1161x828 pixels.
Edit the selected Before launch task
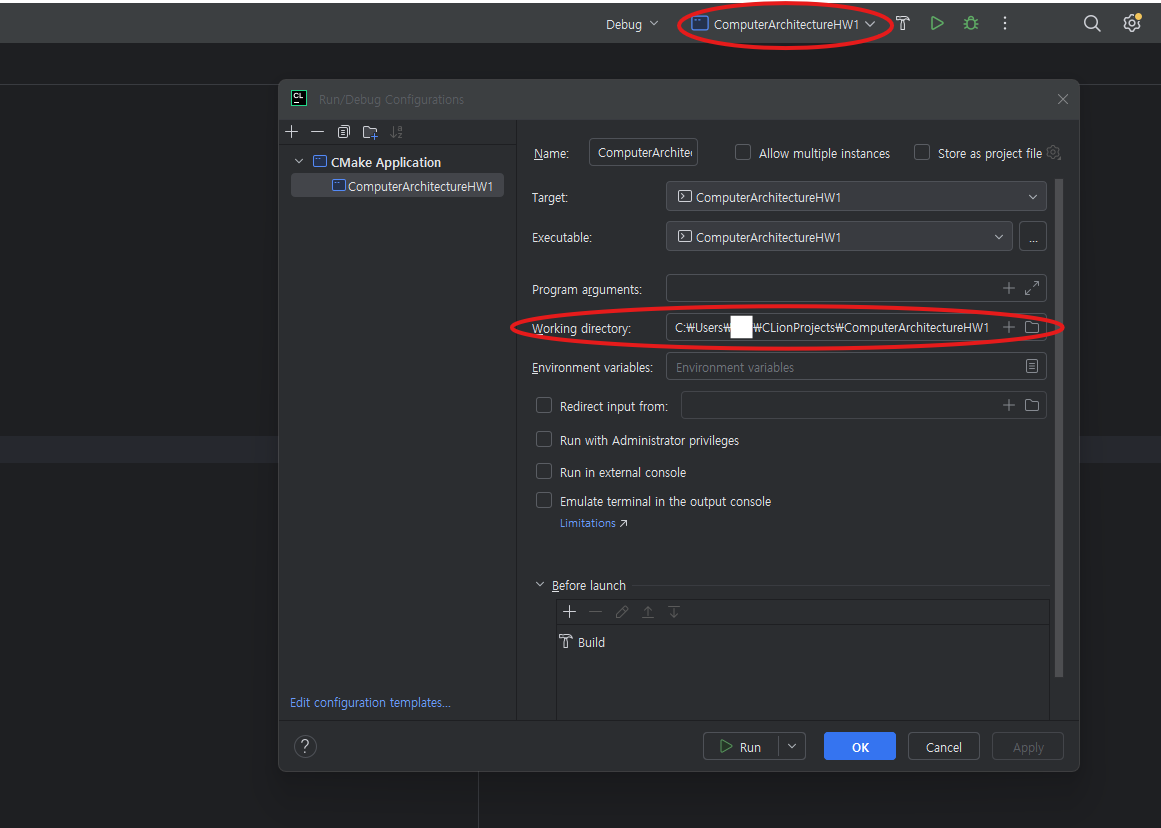[622, 612]
